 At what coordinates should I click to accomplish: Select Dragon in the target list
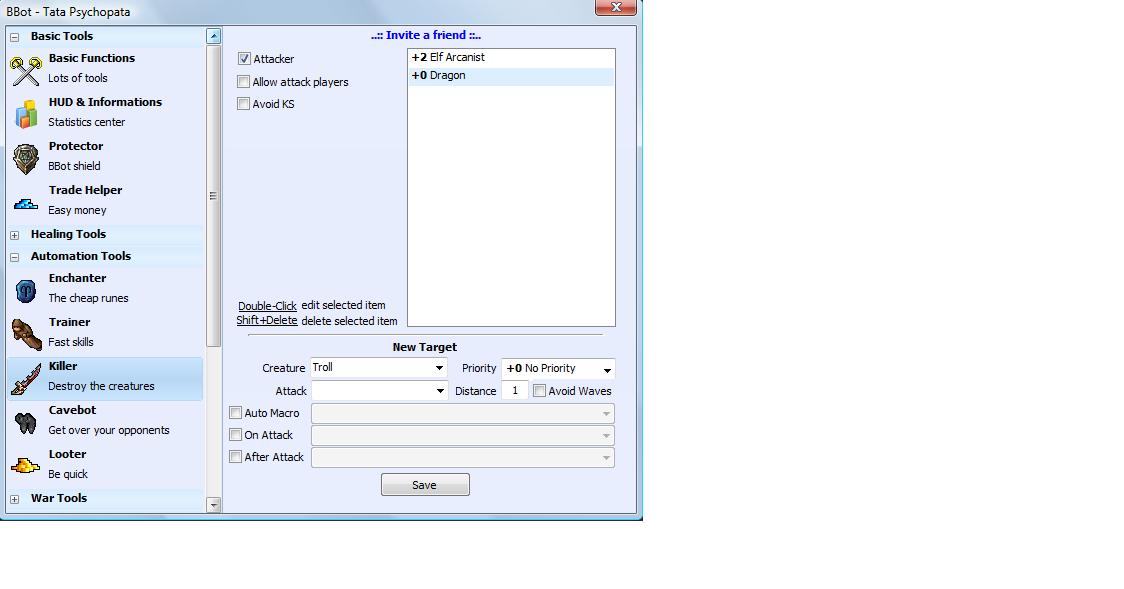tap(510, 76)
